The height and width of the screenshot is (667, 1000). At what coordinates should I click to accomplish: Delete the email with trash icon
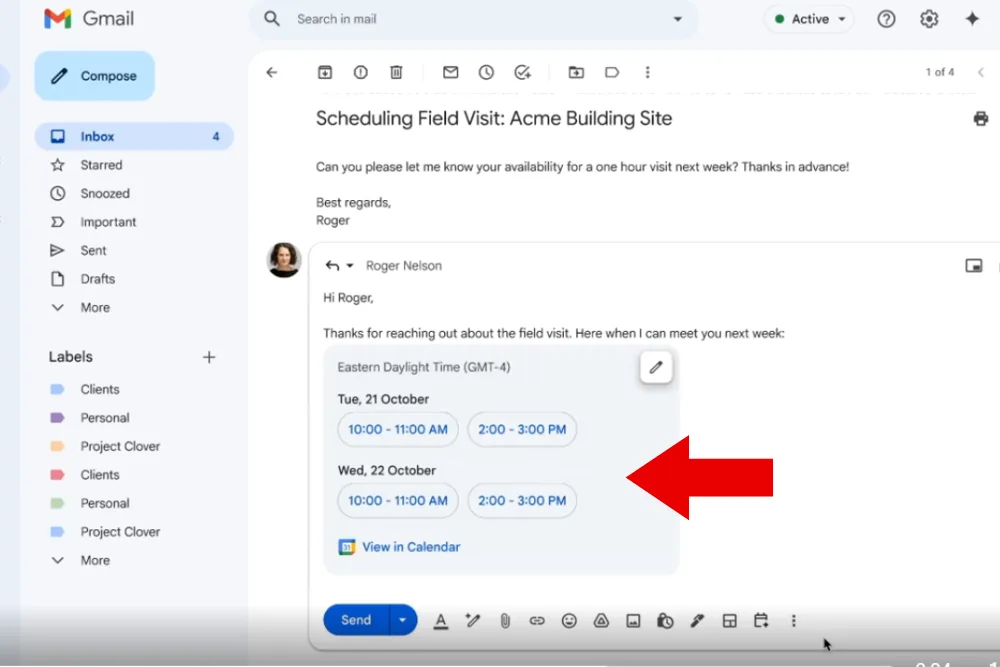tap(396, 72)
